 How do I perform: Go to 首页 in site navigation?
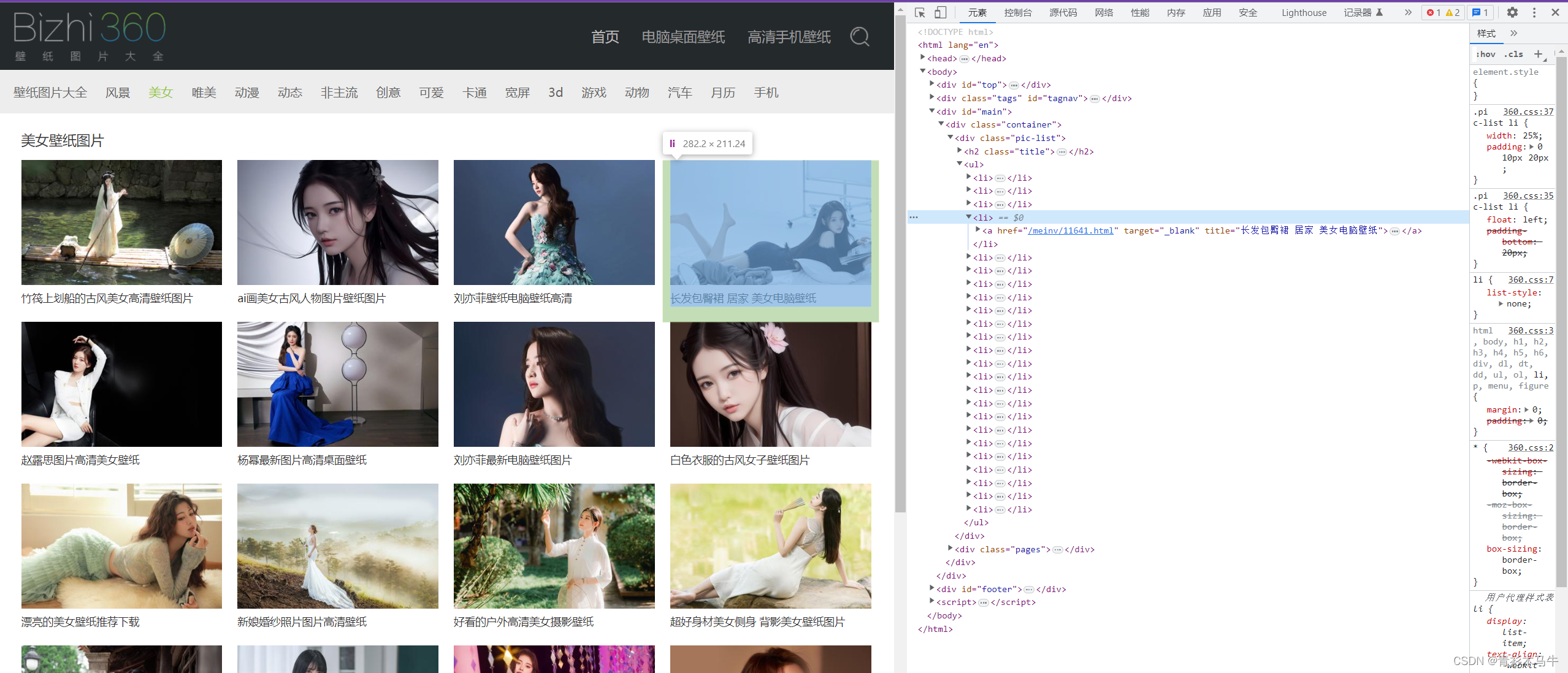pos(605,37)
